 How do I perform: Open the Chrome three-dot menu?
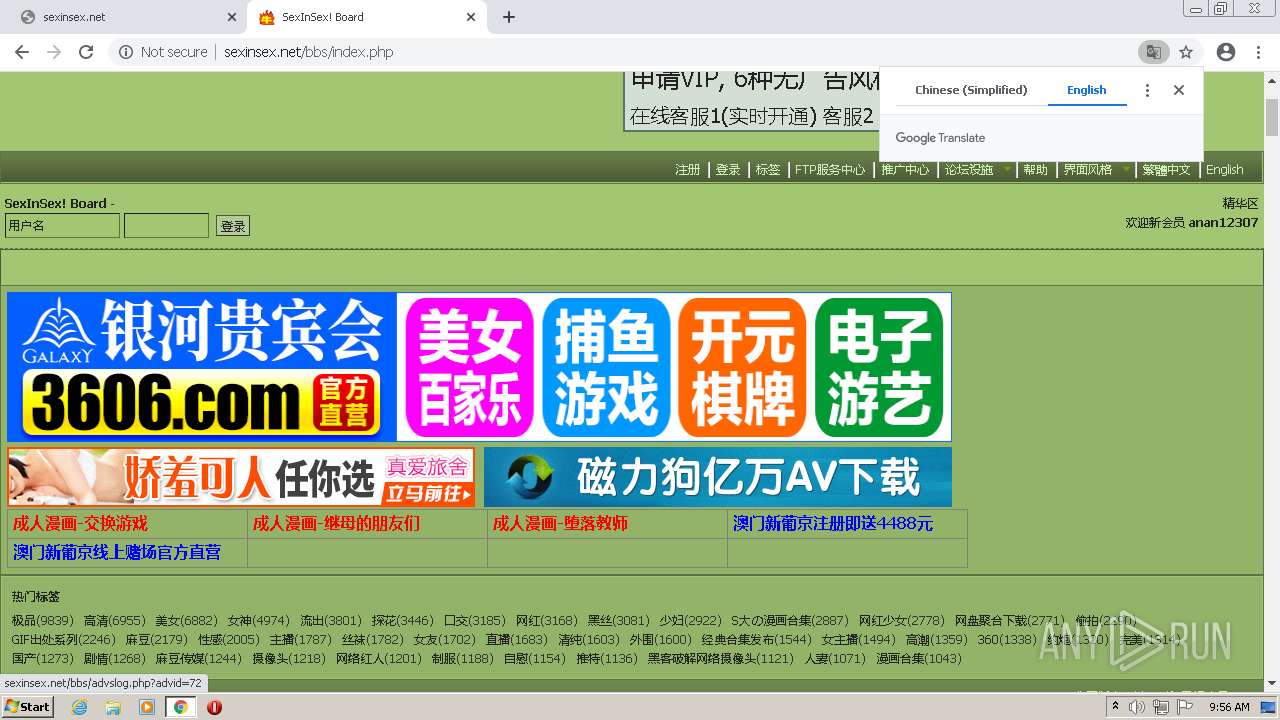(x=1258, y=52)
